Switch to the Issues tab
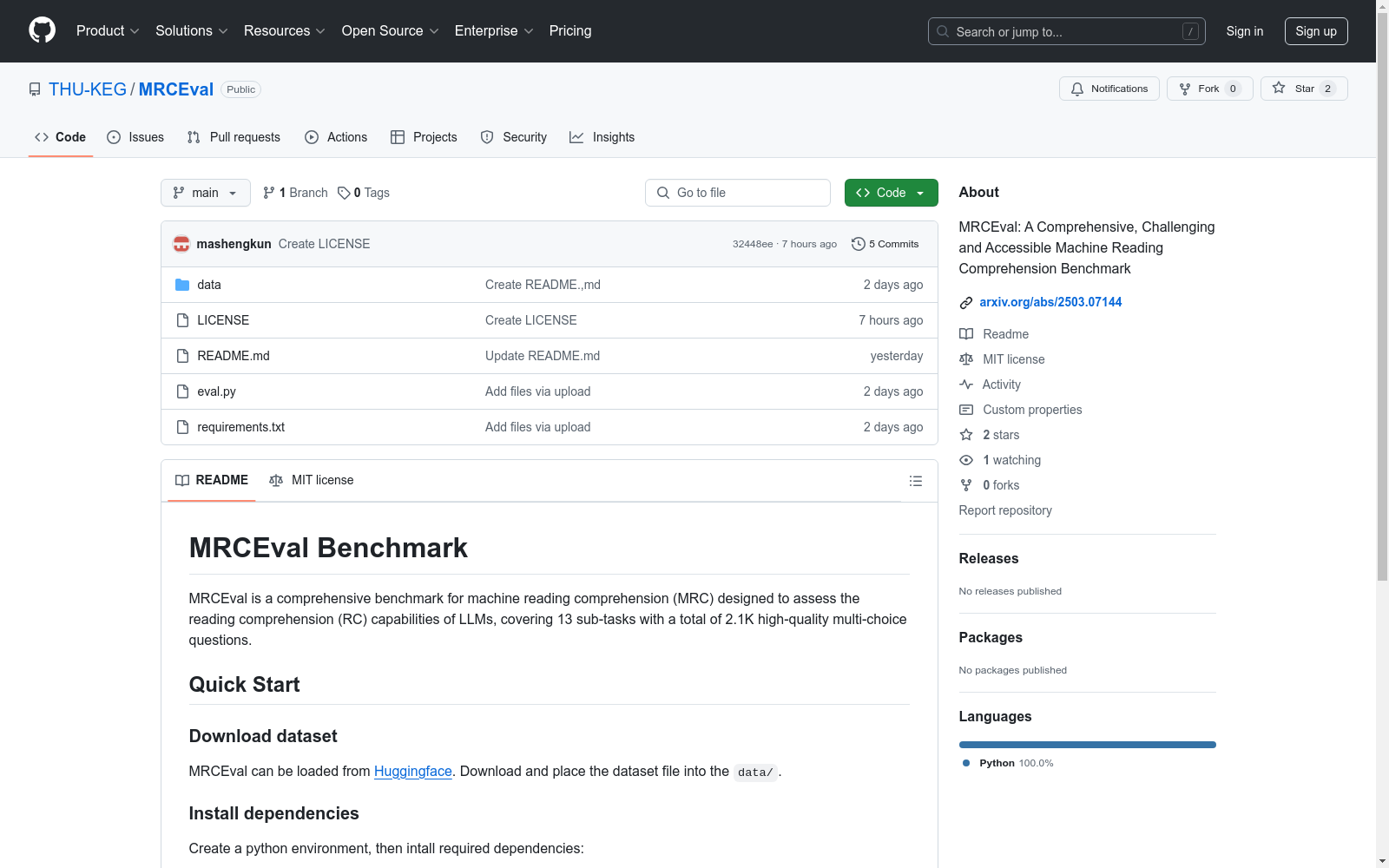Screen dimensions: 1389x868 (x=135, y=137)
